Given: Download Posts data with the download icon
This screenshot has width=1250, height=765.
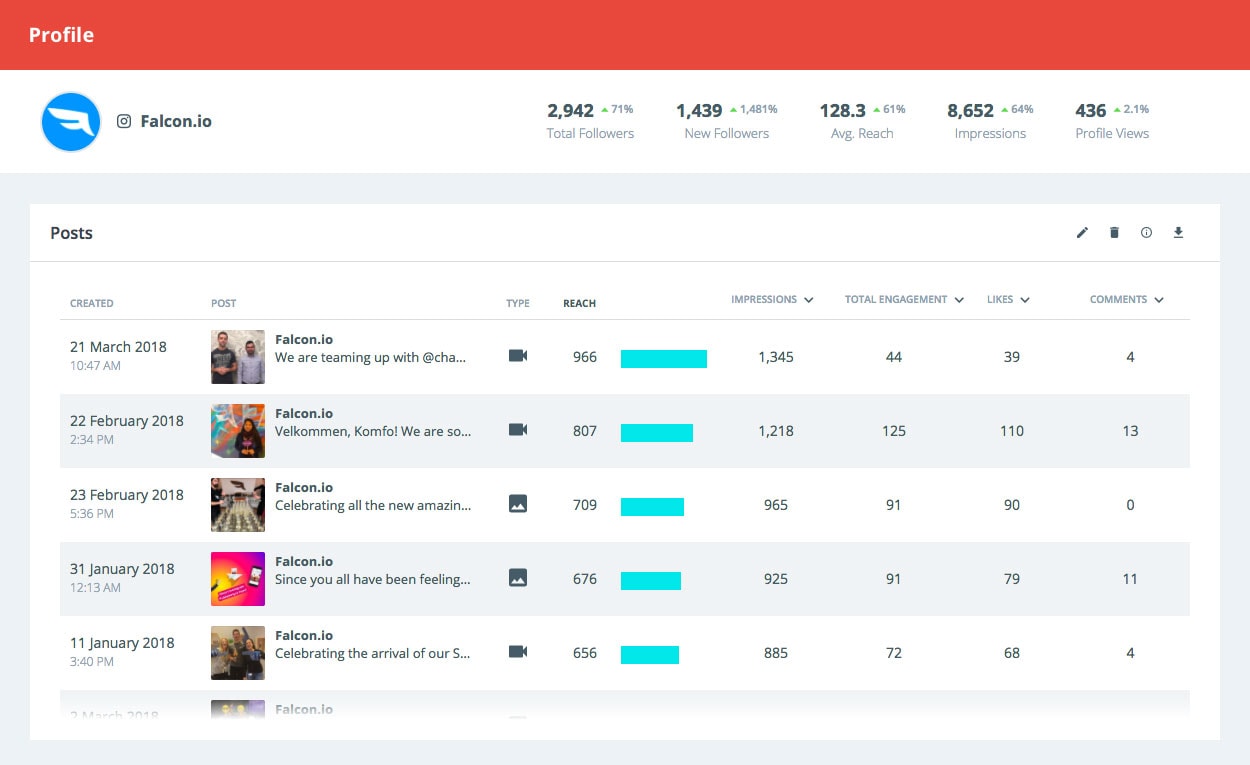Looking at the screenshot, I should tap(1178, 233).
